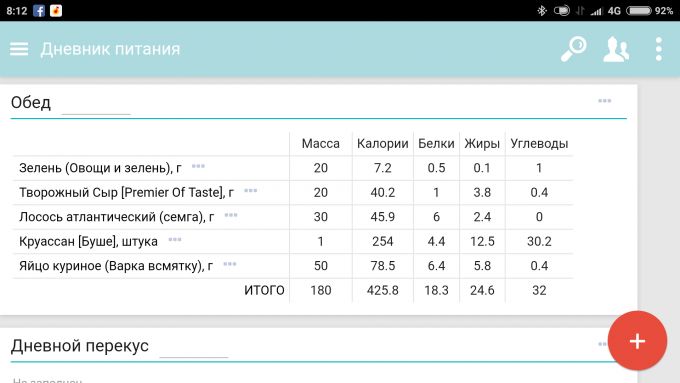680x383 pixels.
Task: Open options dots next to Творожный Сыр row
Action: (250, 191)
